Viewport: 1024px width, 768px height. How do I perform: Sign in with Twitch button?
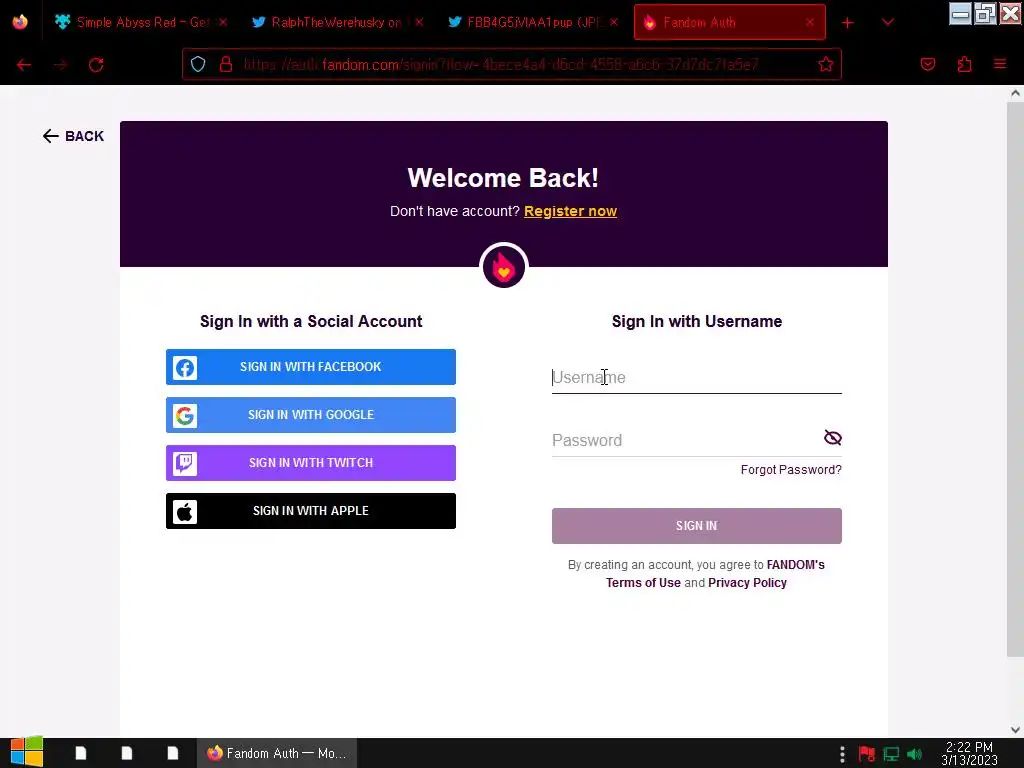point(311,463)
